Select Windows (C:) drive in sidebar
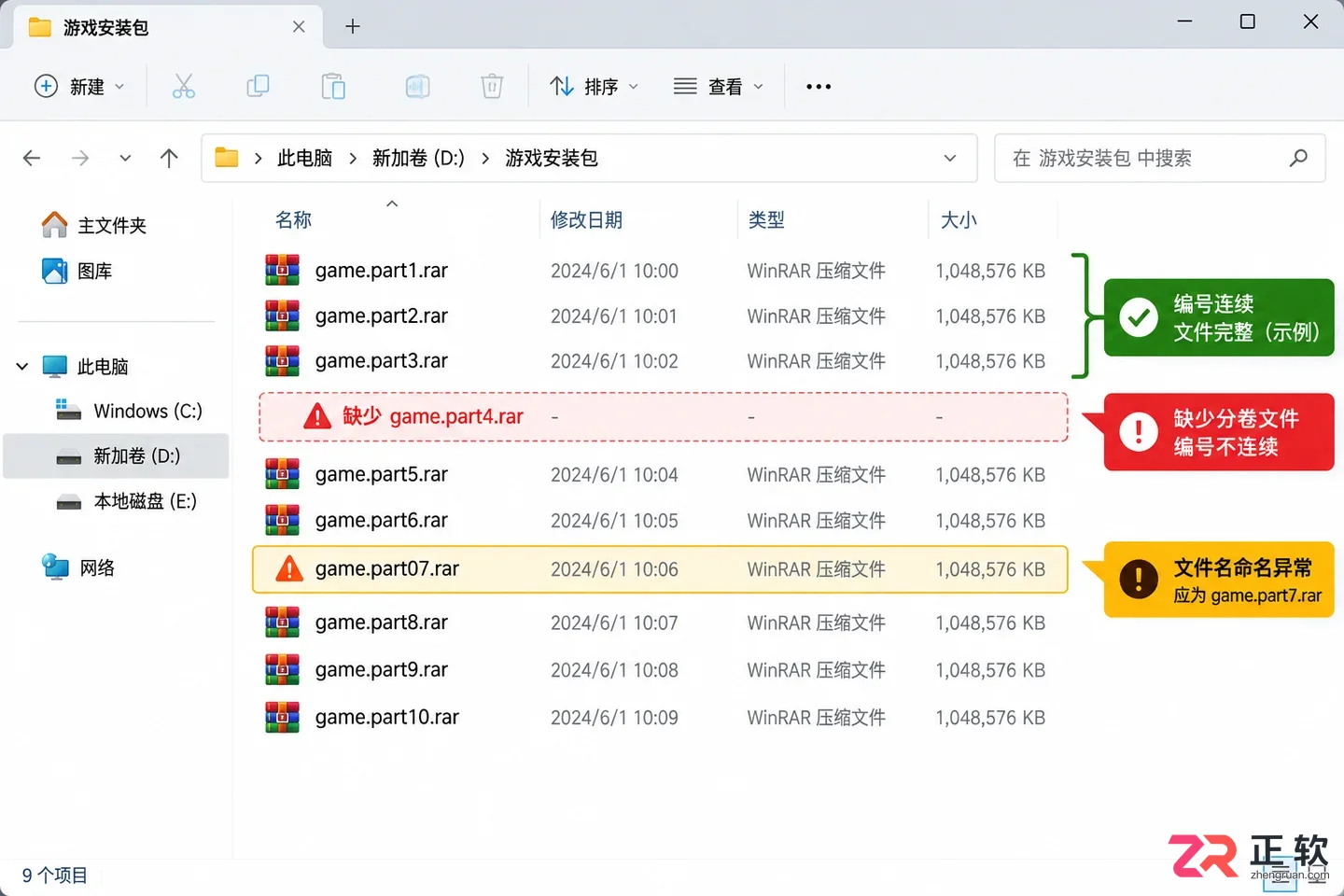The height and width of the screenshot is (896, 1344). click(129, 411)
